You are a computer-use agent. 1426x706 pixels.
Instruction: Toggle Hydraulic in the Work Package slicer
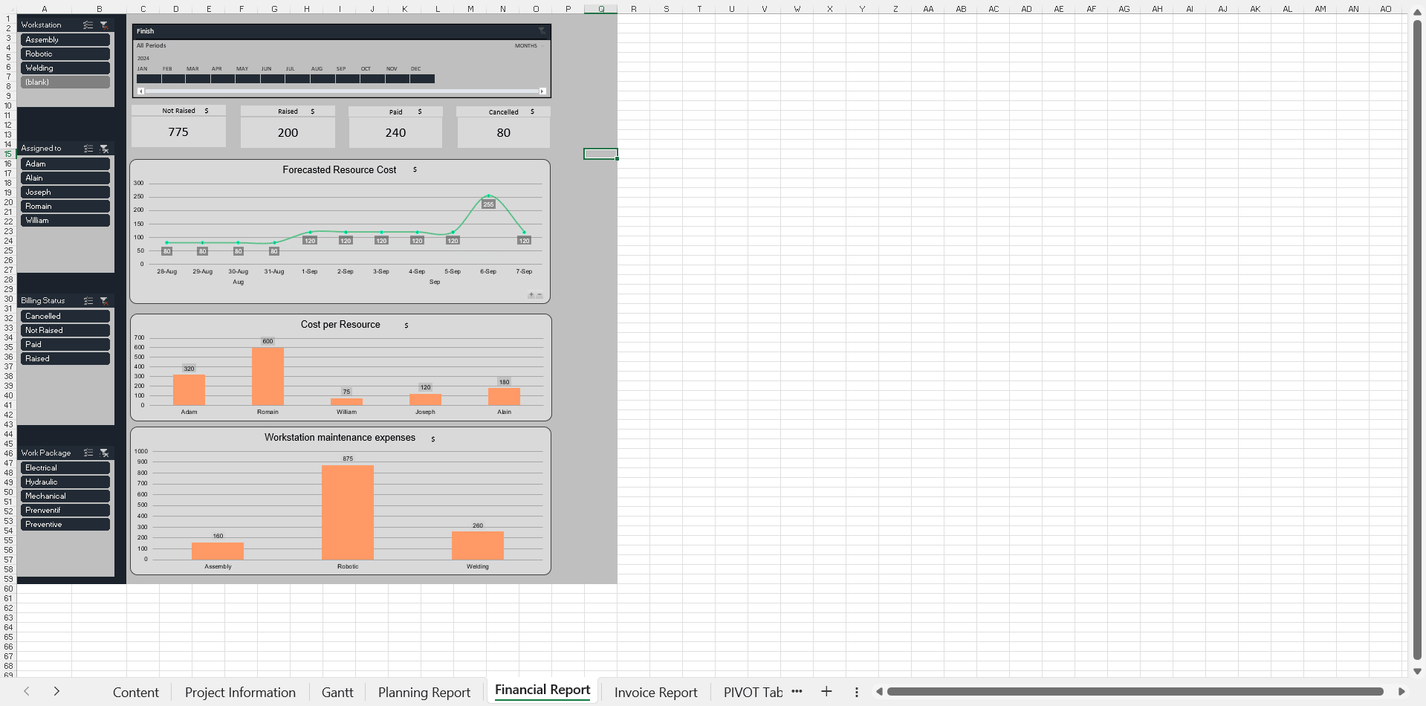point(64,481)
